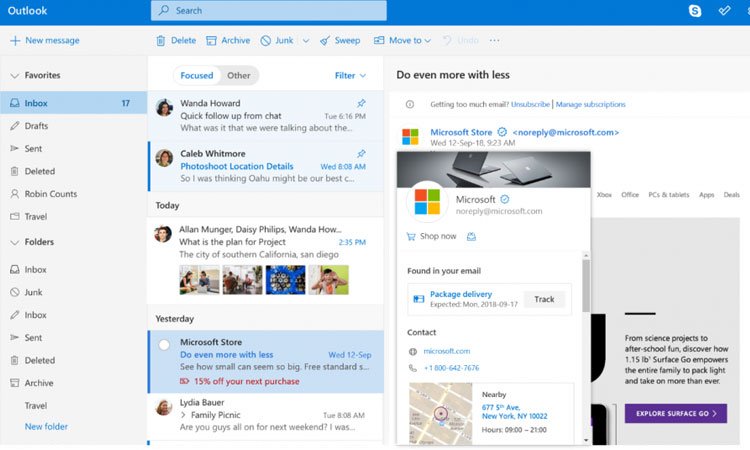Viewport: 750px width, 450px height.
Task: Open the Filter dropdown
Action: 350,75
